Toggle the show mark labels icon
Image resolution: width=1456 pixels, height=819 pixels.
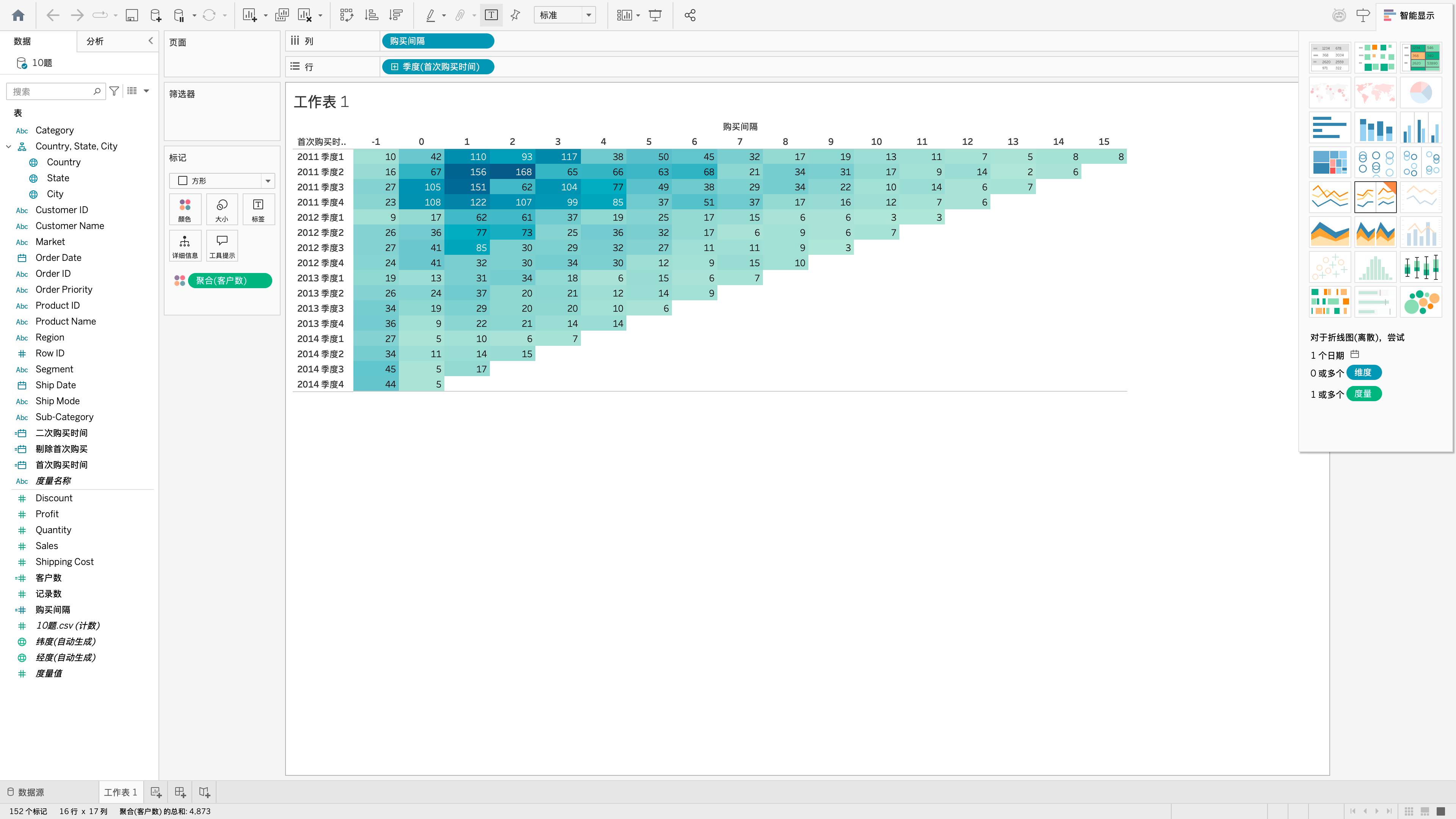click(x=491, y=15)
